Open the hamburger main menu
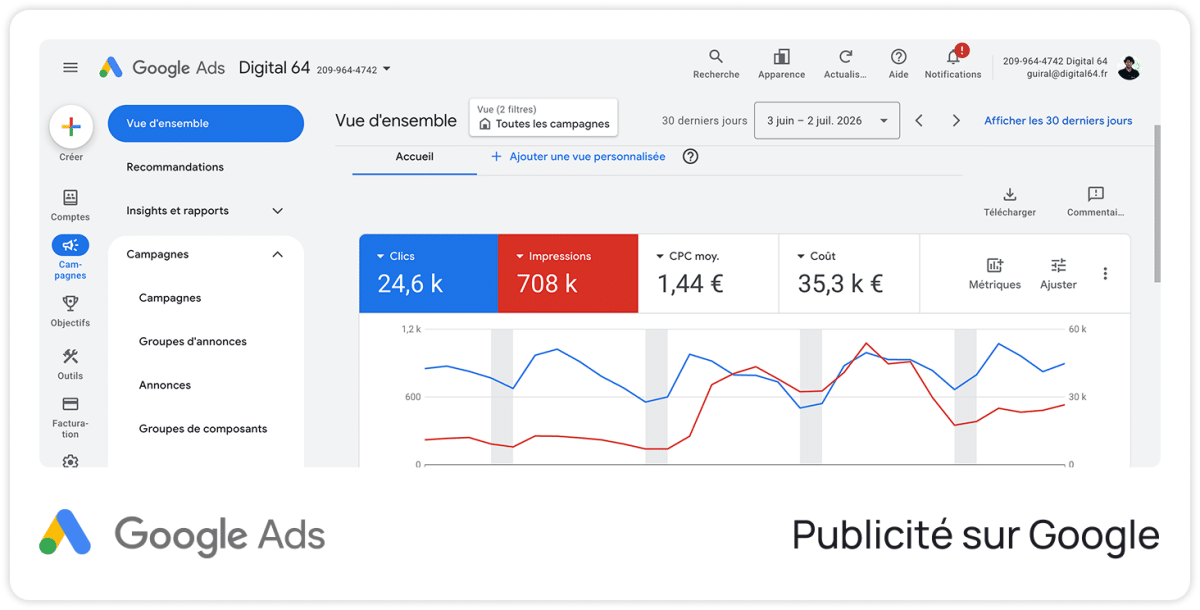Viewport: 1200px width, 610px height. (x=70, y=68)
